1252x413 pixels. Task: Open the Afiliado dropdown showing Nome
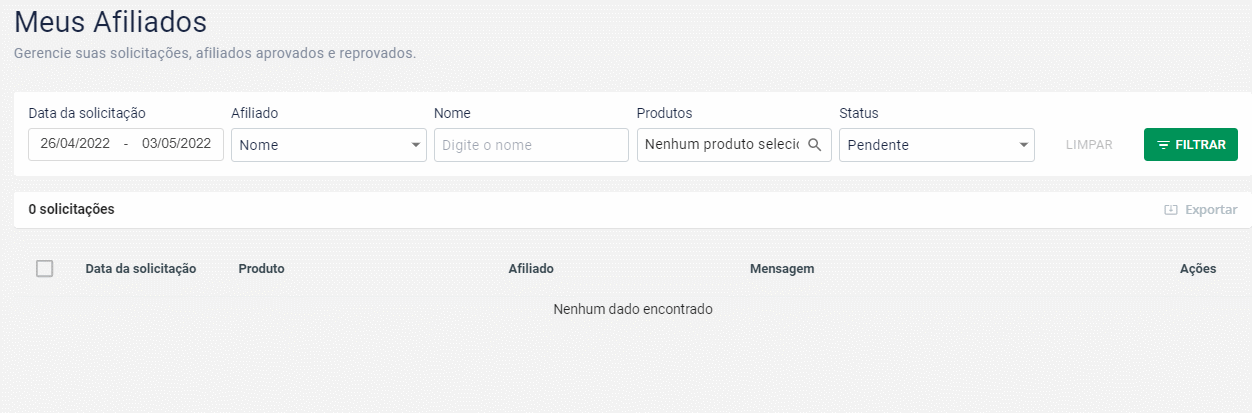click(328, 145)
